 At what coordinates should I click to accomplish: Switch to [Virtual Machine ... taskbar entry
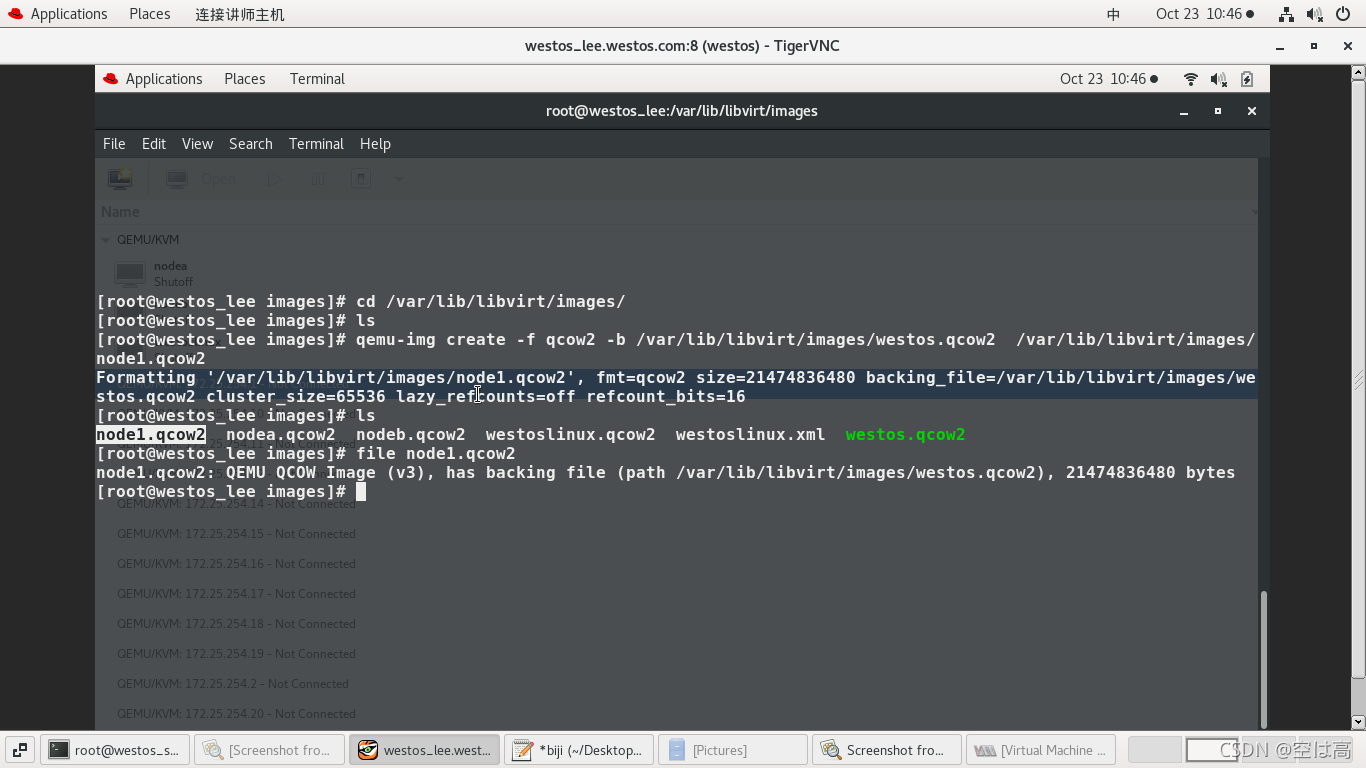pyautogui.click(x=1042, y=750)
